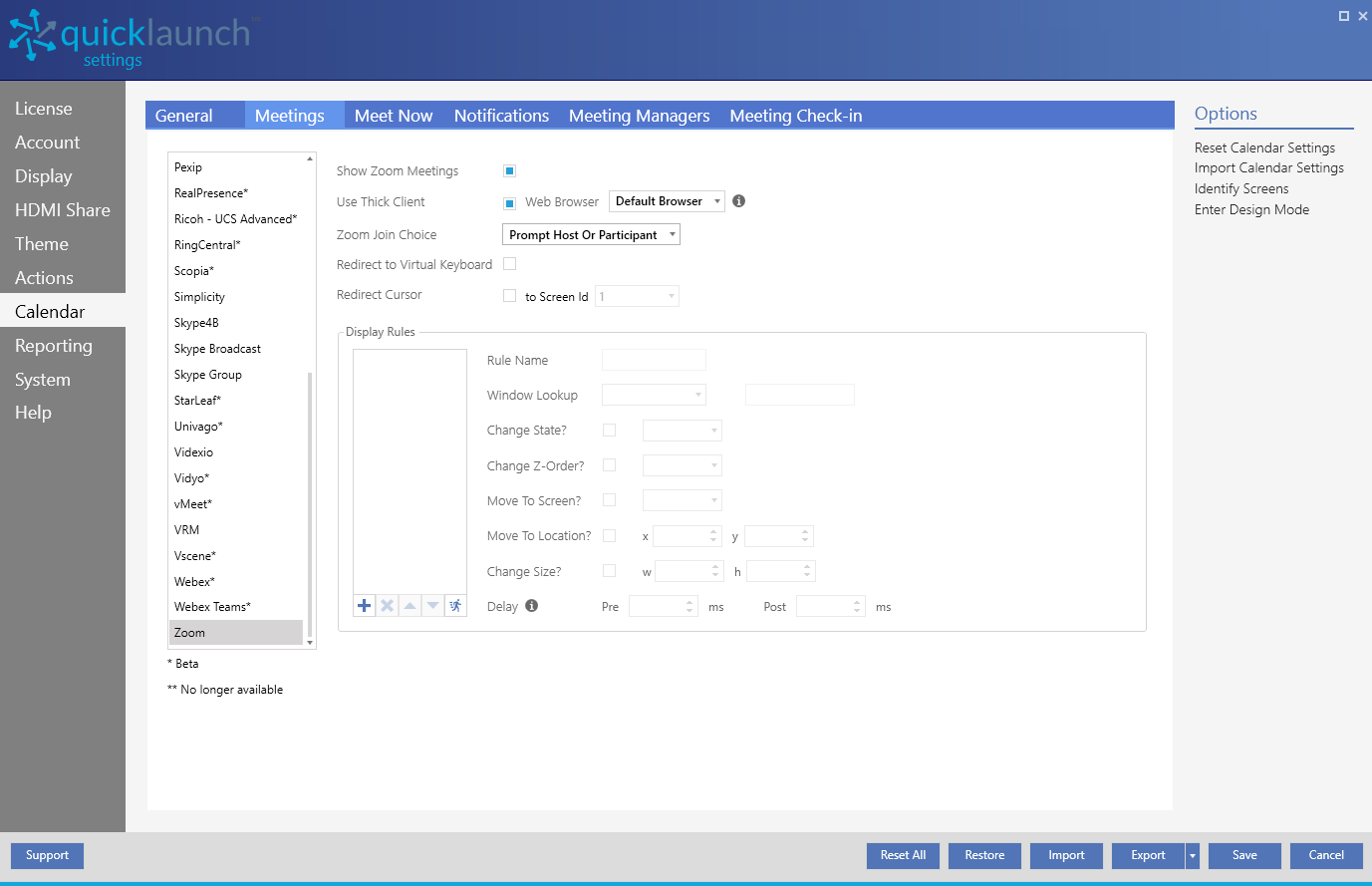
Task: Enable Redirect to Virtual Keyboard
Action: tap(509, 264)
